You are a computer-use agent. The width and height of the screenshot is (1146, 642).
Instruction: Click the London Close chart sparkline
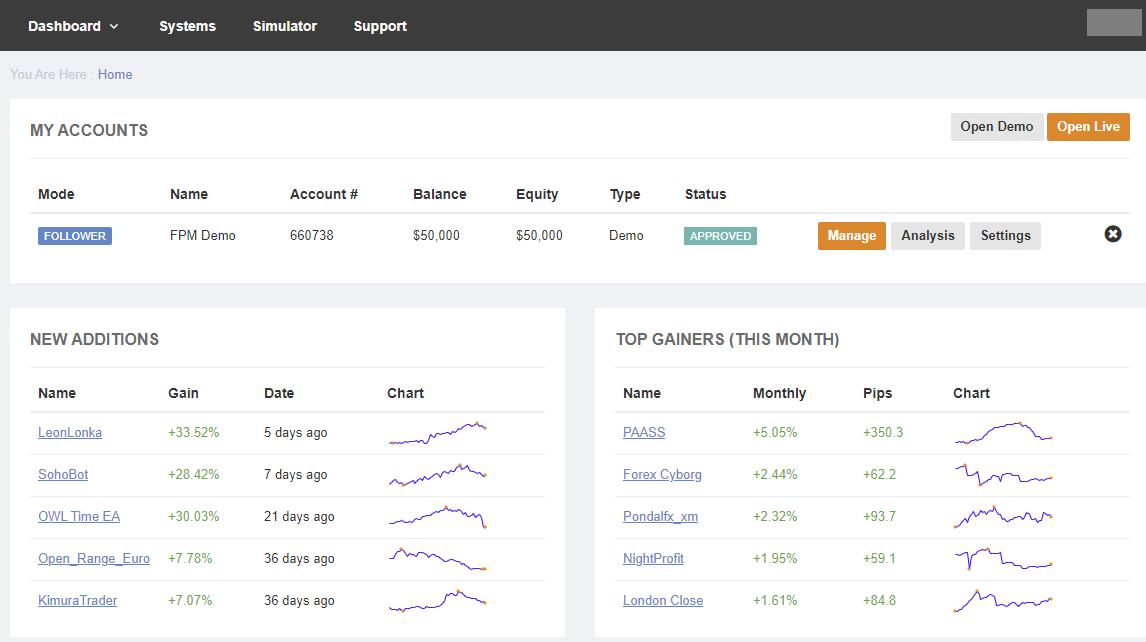point(1003,600)
